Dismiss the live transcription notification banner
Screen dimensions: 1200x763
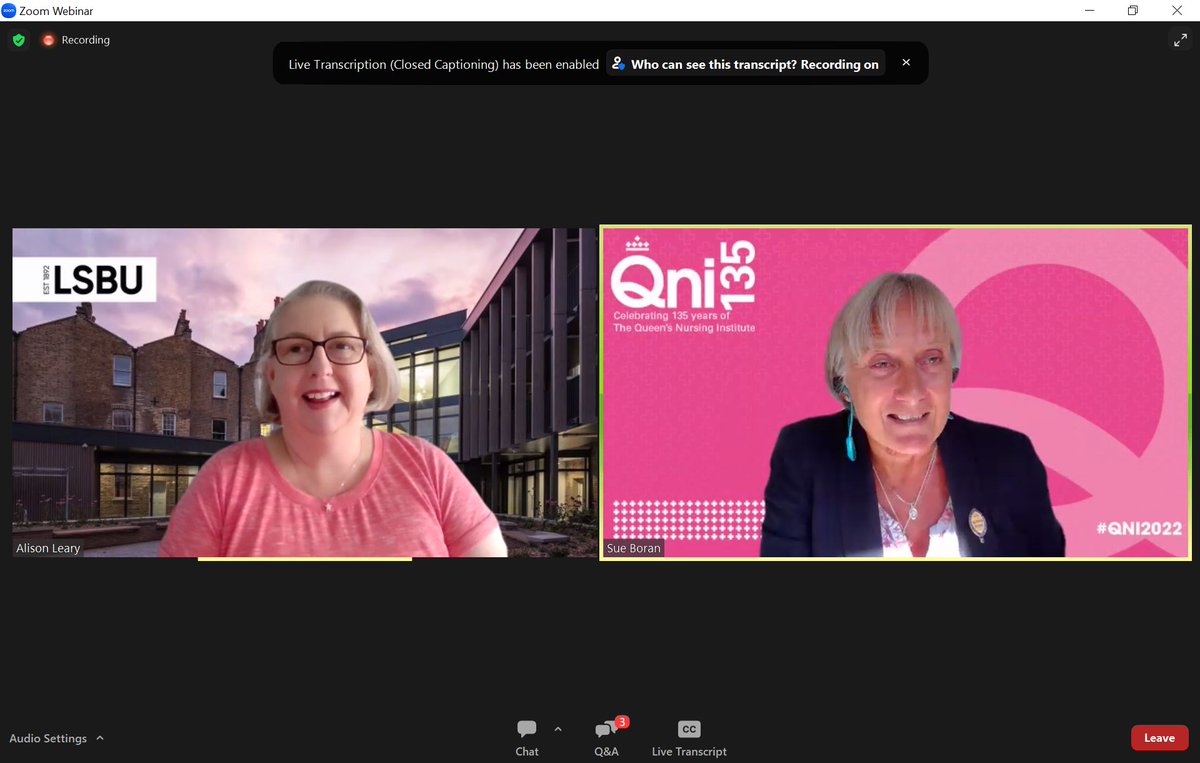(x=906, y=62)
